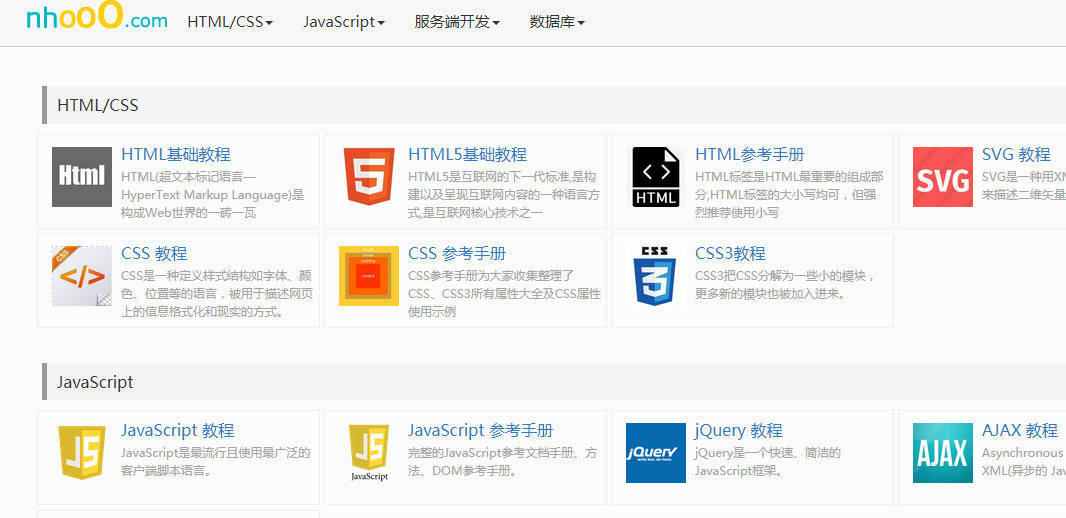The width and height of the screenshot is (1066, 518).
Task: Click description starting CSS3把CSS分解为一些小的模块
Action: point(785,286)
